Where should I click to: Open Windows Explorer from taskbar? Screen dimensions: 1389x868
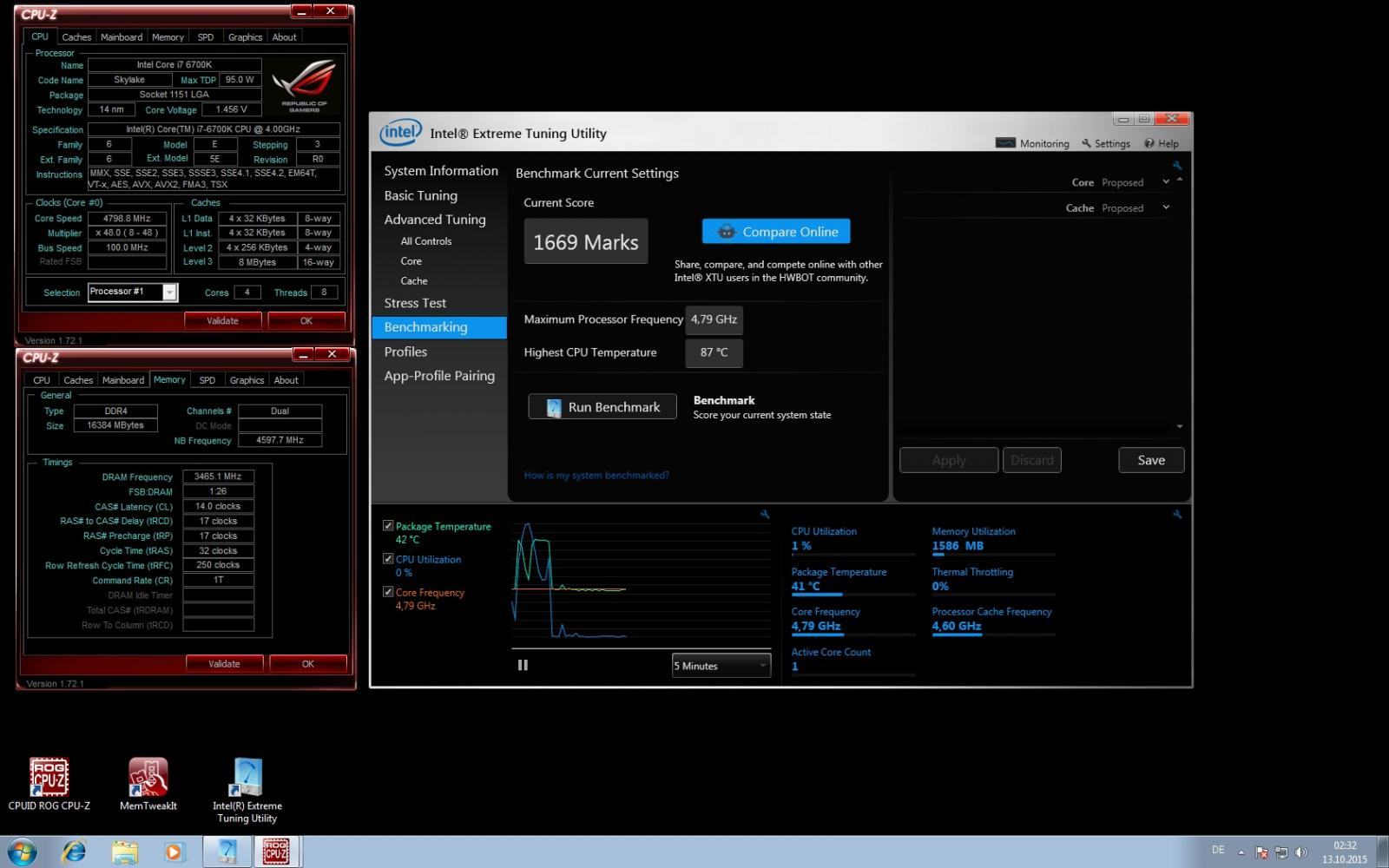[124, 852]
